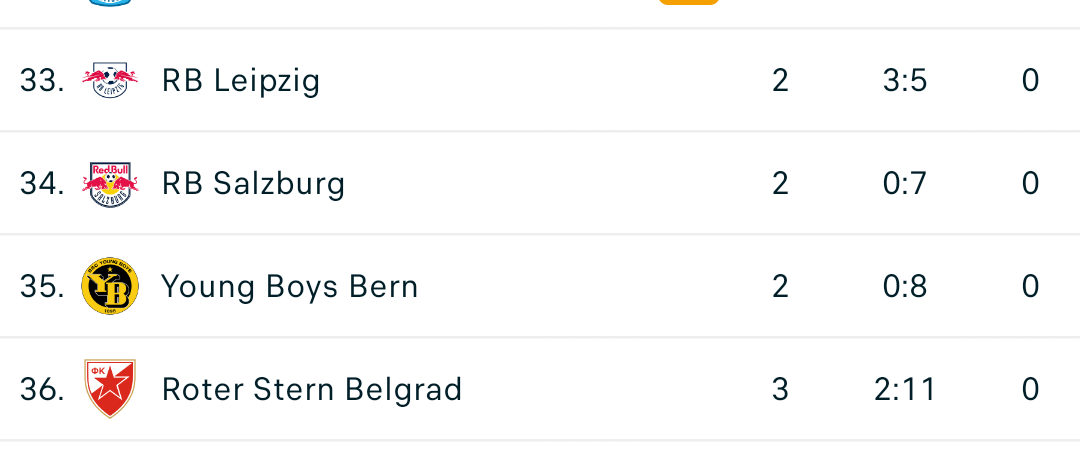The width and height of the screenshot is (1080, 456).
Task: Click the partially visible blue club logo
Action: [110, 2]
